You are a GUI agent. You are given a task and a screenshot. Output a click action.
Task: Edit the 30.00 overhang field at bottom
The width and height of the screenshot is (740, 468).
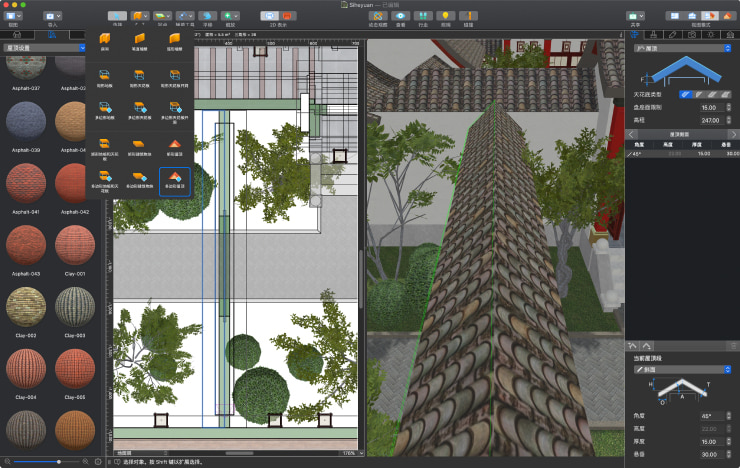click(712, 454)
